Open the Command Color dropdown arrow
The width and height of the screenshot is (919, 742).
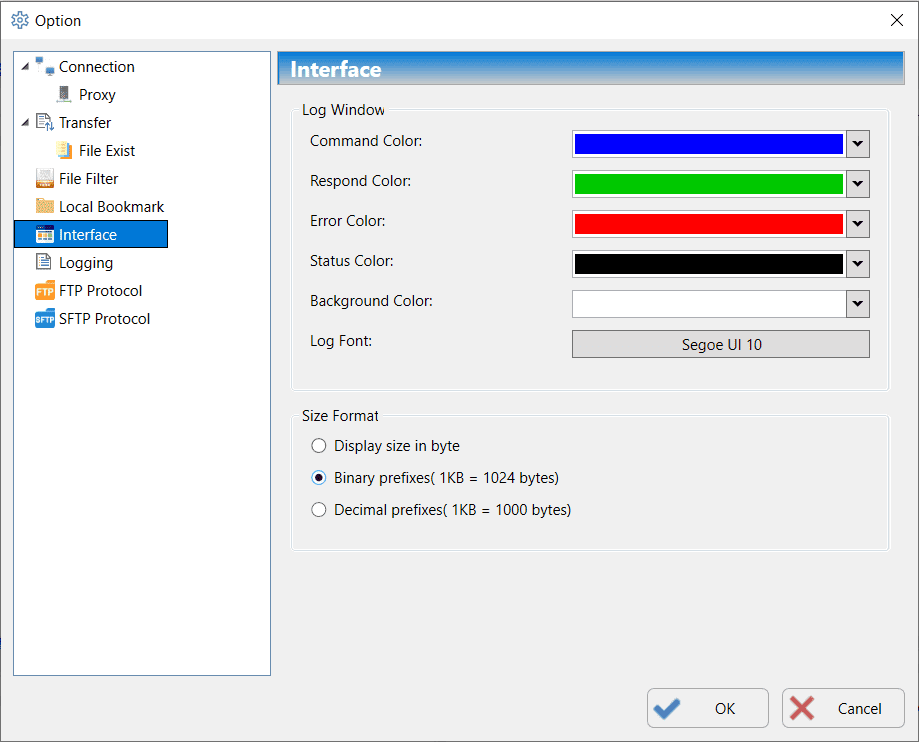tap(857, 144)
